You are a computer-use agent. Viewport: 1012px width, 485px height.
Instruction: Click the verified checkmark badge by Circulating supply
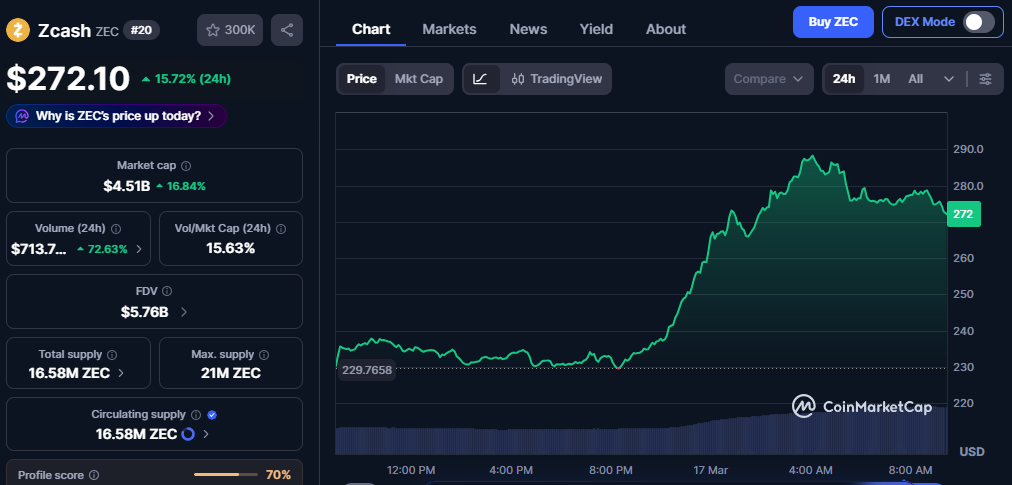click(212, 415)
